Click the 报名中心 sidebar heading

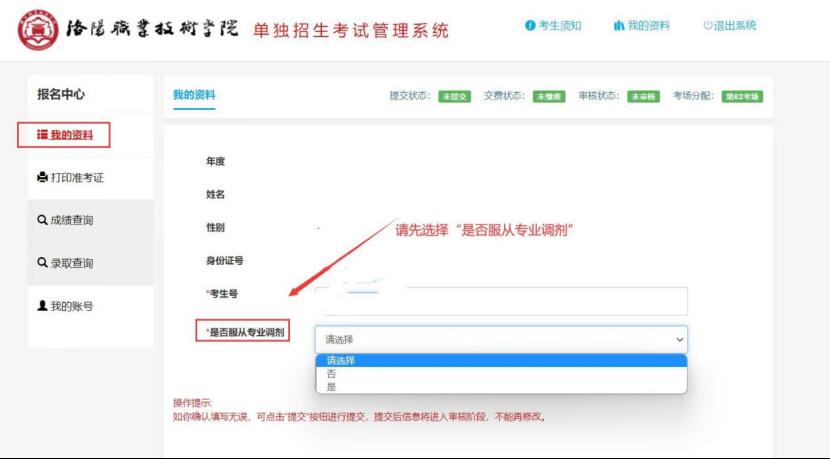point(61,94)
